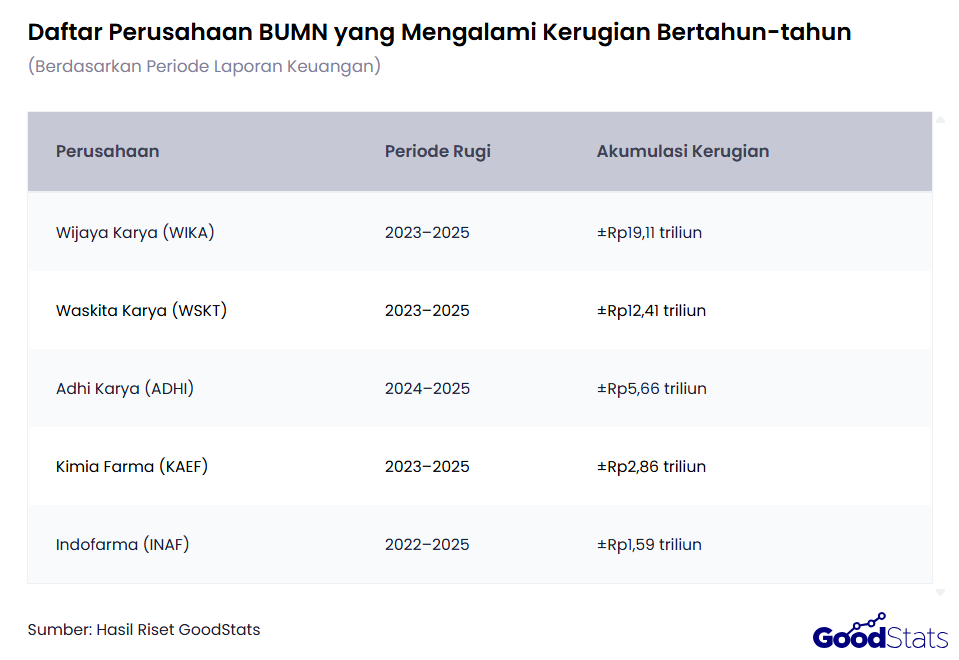Click the ±Rp1,59 triliun value
This screenshot has width=959, height=660.
pyautogui.click(x=650, y=544)
